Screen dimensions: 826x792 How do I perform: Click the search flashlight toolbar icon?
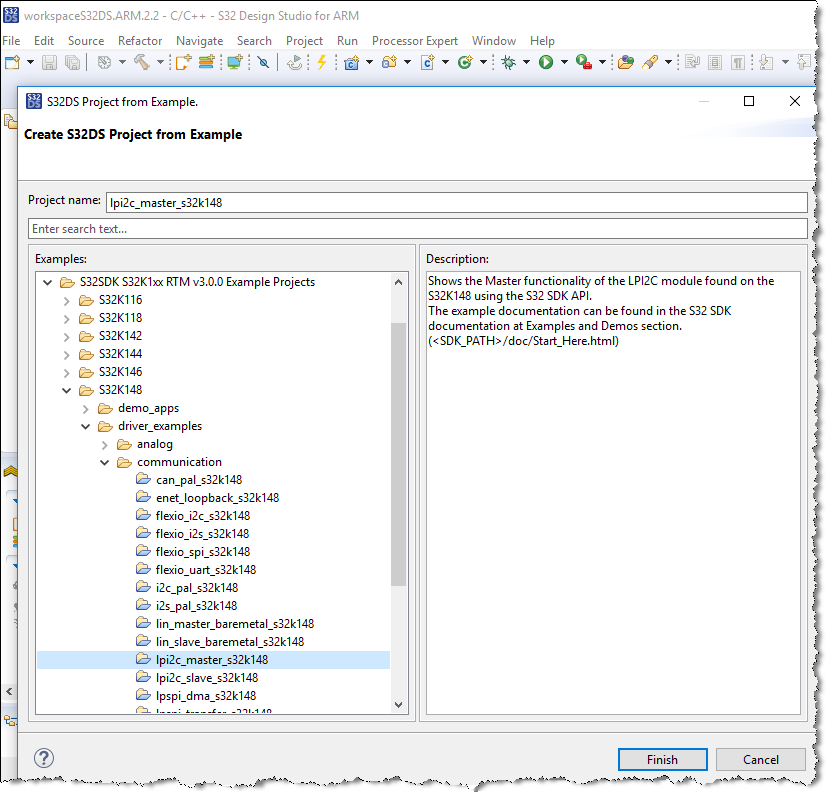coord(650,63)
